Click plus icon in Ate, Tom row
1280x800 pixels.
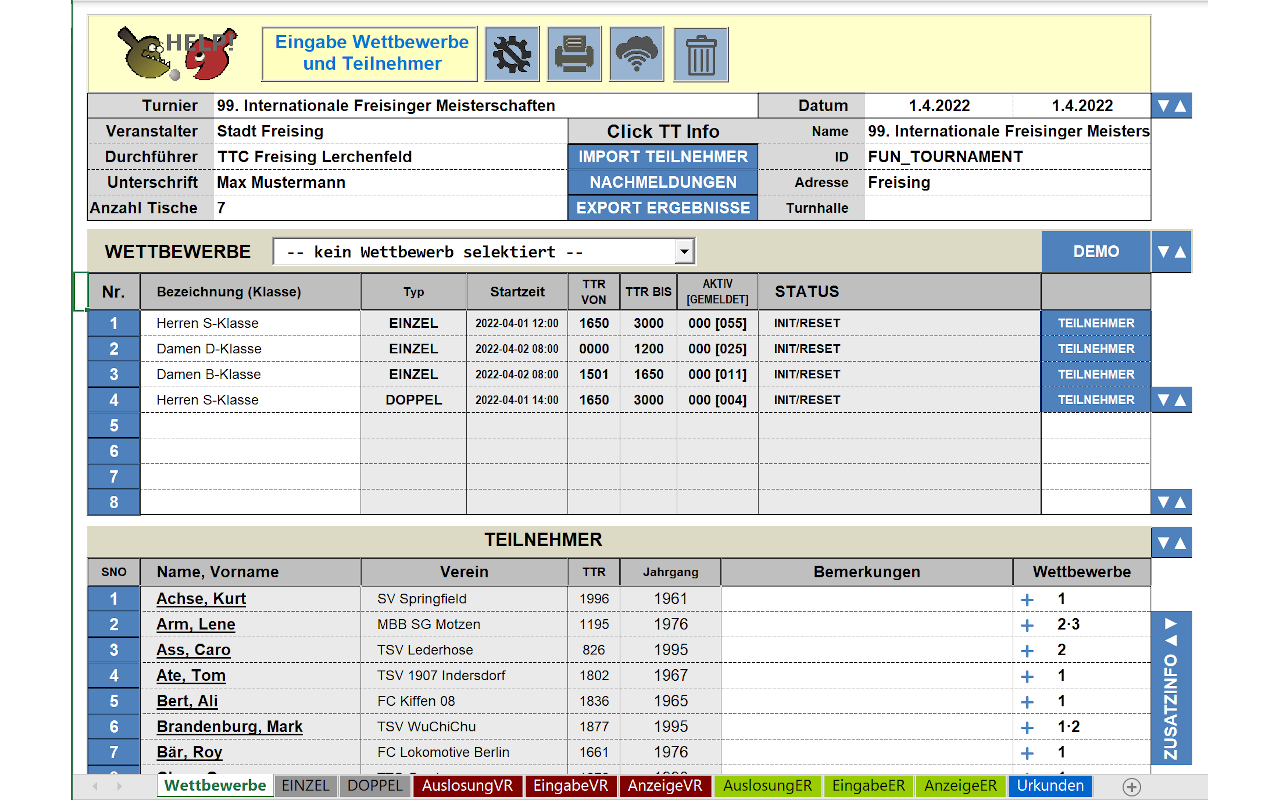pyautogui.click(x=1027, y=676)
